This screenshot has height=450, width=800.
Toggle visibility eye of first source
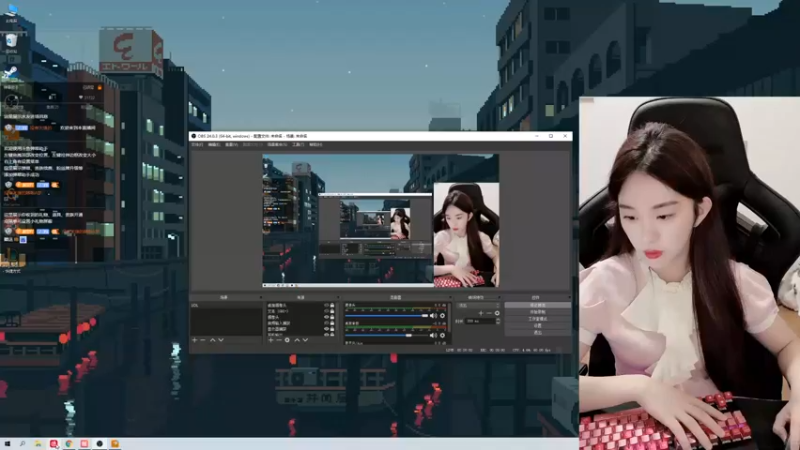point(327,305)
